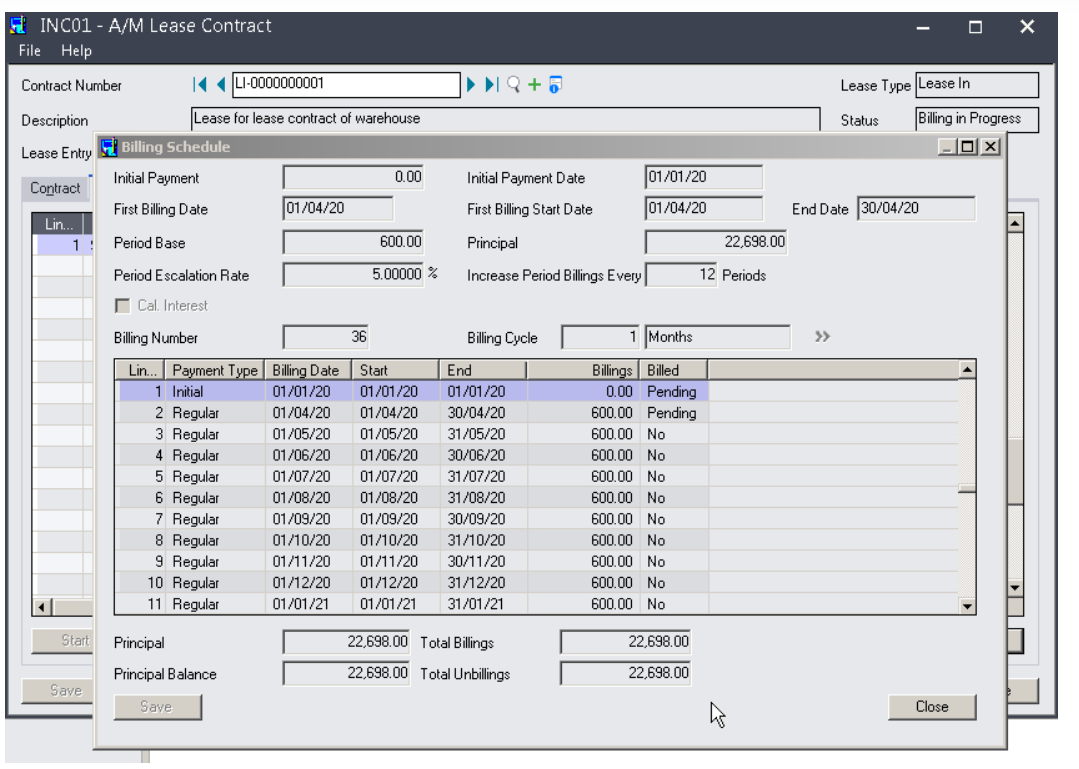Screen dimensions: 1079x769
Task: Open the Billing Cycle Months field
Action: point(716,338)
